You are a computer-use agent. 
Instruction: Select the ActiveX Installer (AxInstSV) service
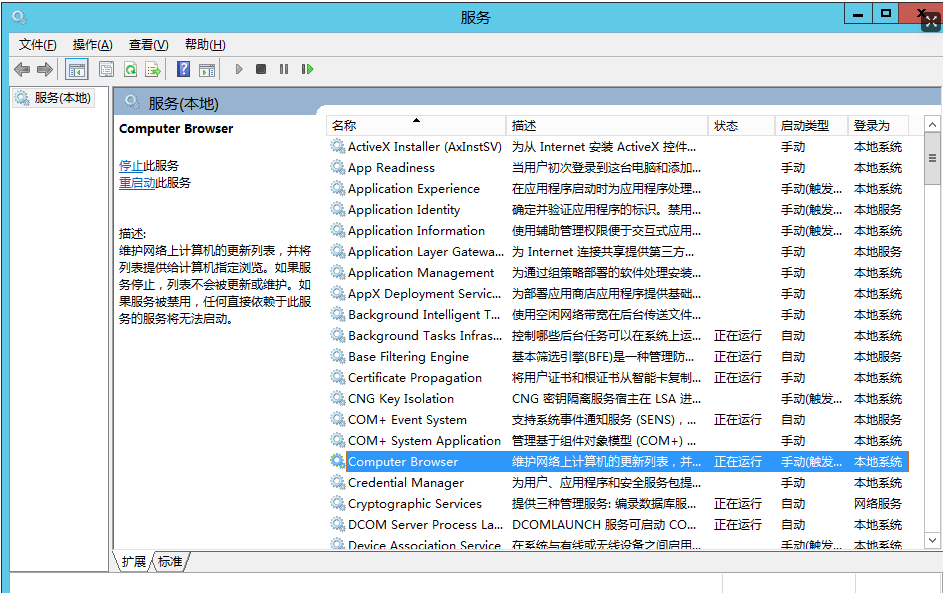[618, 146]
